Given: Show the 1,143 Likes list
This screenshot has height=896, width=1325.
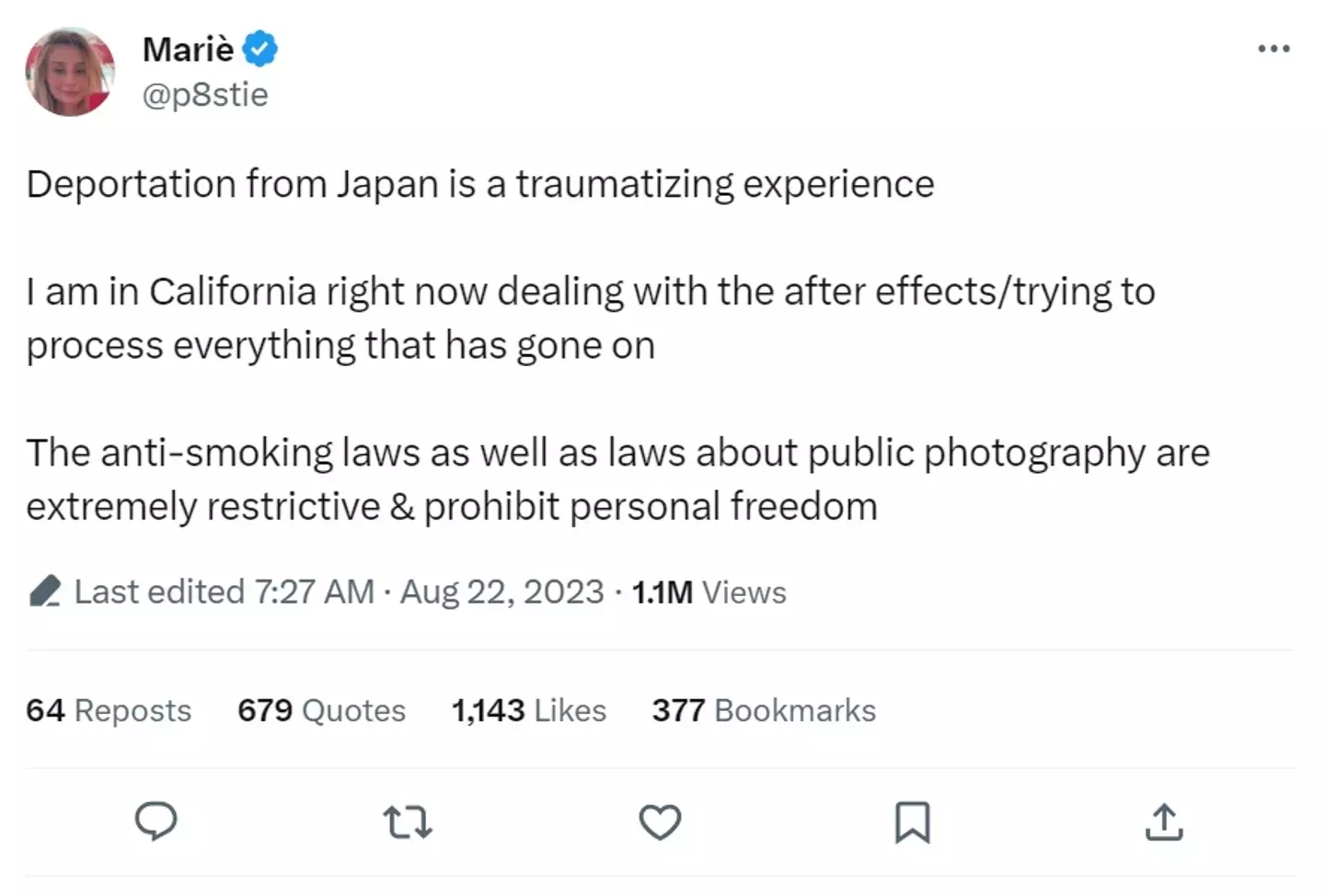Looking at the screenshot, I should coord(528,710).
